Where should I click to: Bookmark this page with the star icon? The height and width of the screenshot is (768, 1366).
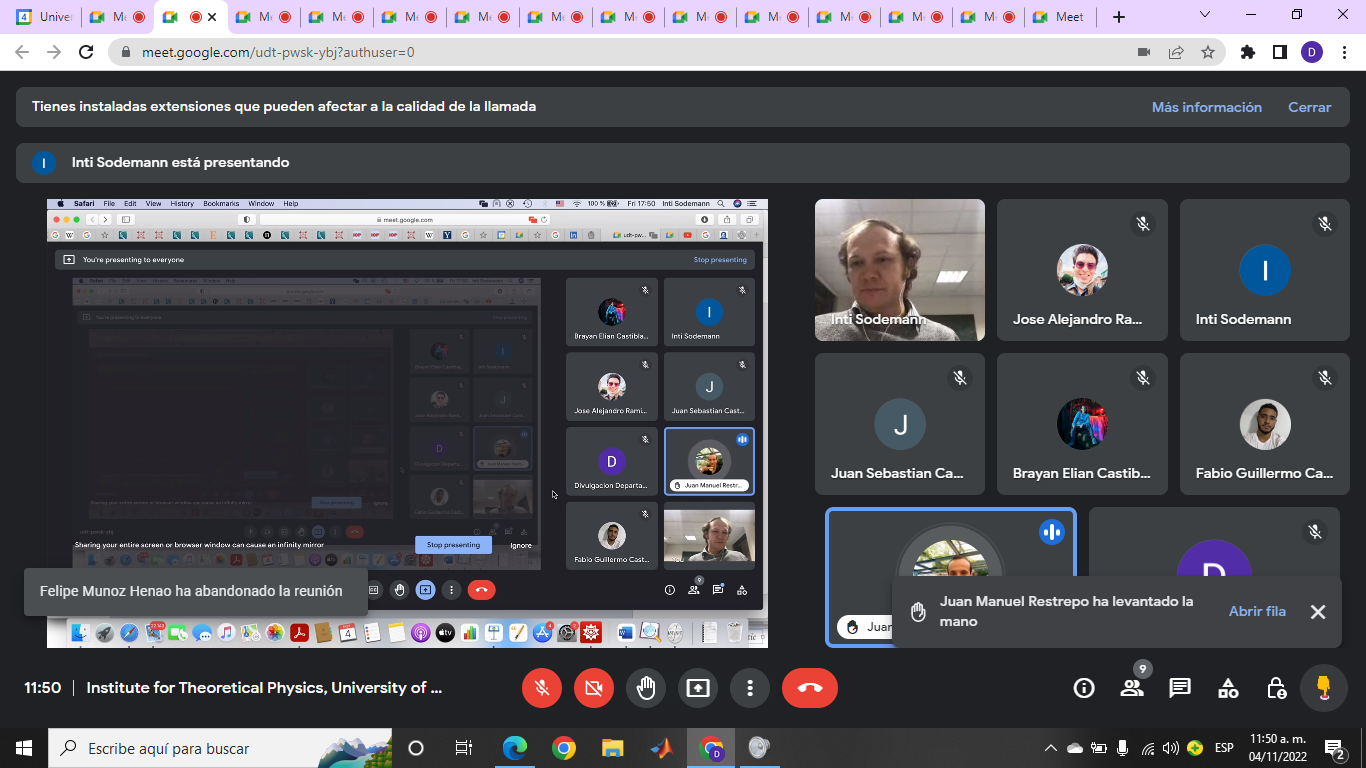pyautogui.click(x=1208, y=52)
